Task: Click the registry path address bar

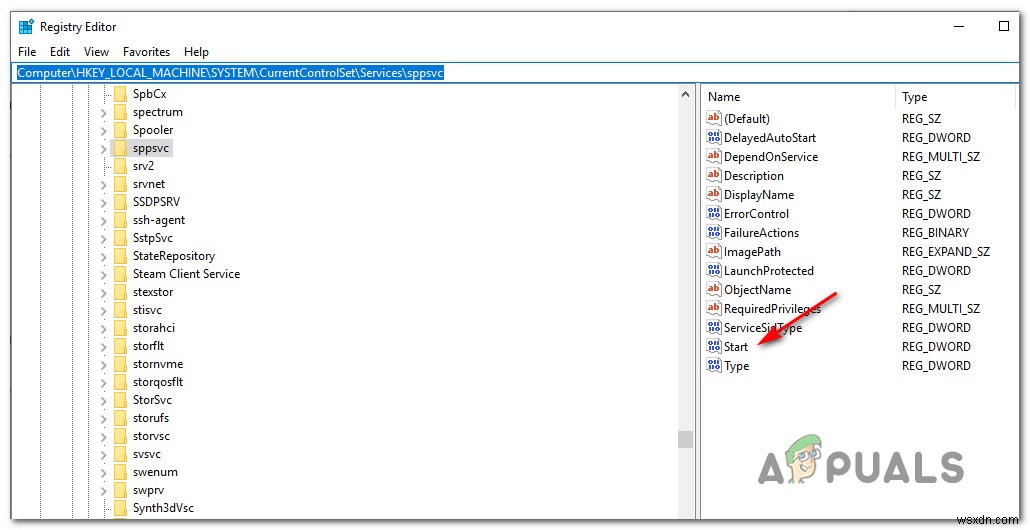Action: [515, 73]
